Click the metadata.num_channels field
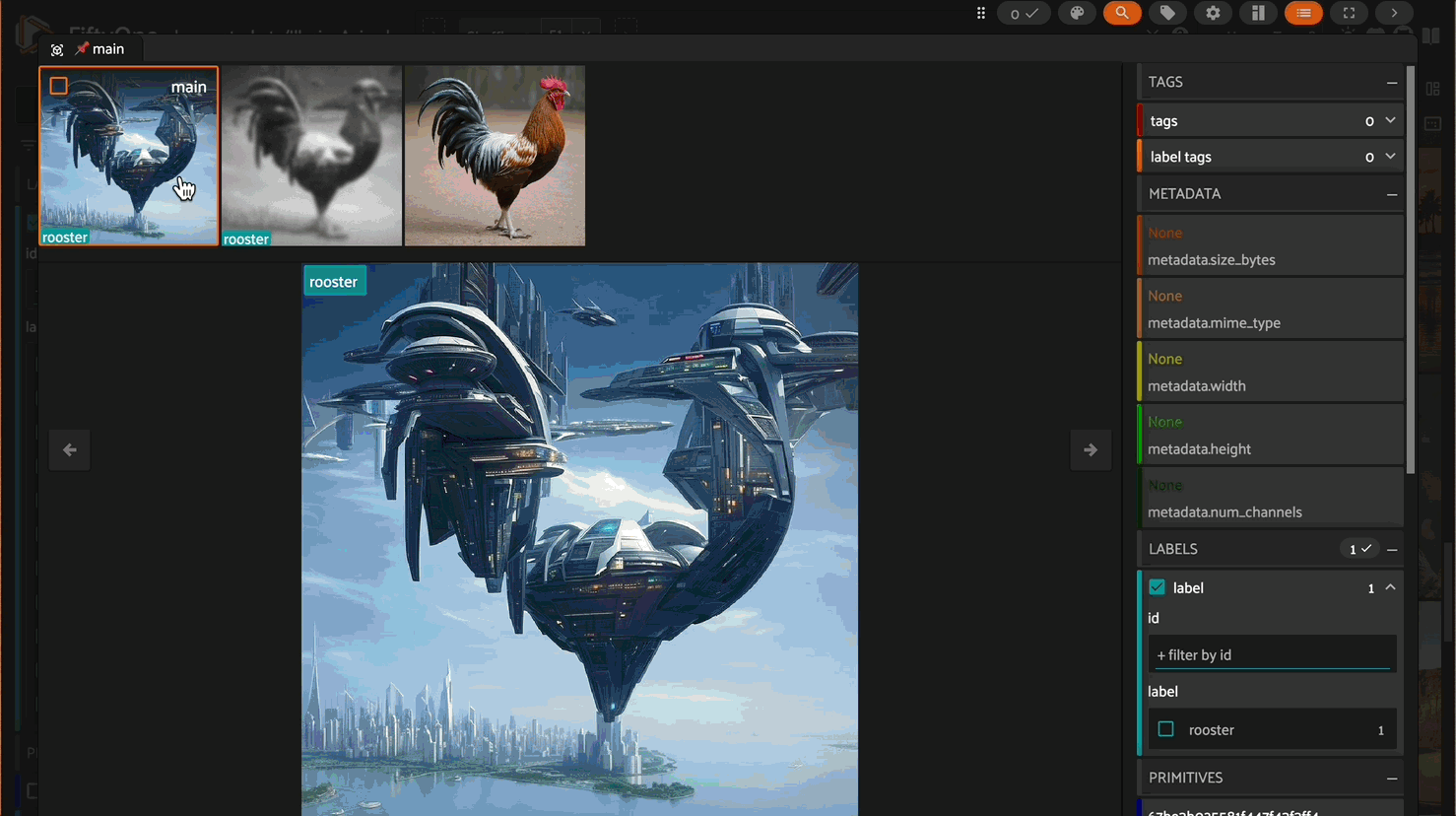This screenshot has height=816, width=1456. [1271, 498]
